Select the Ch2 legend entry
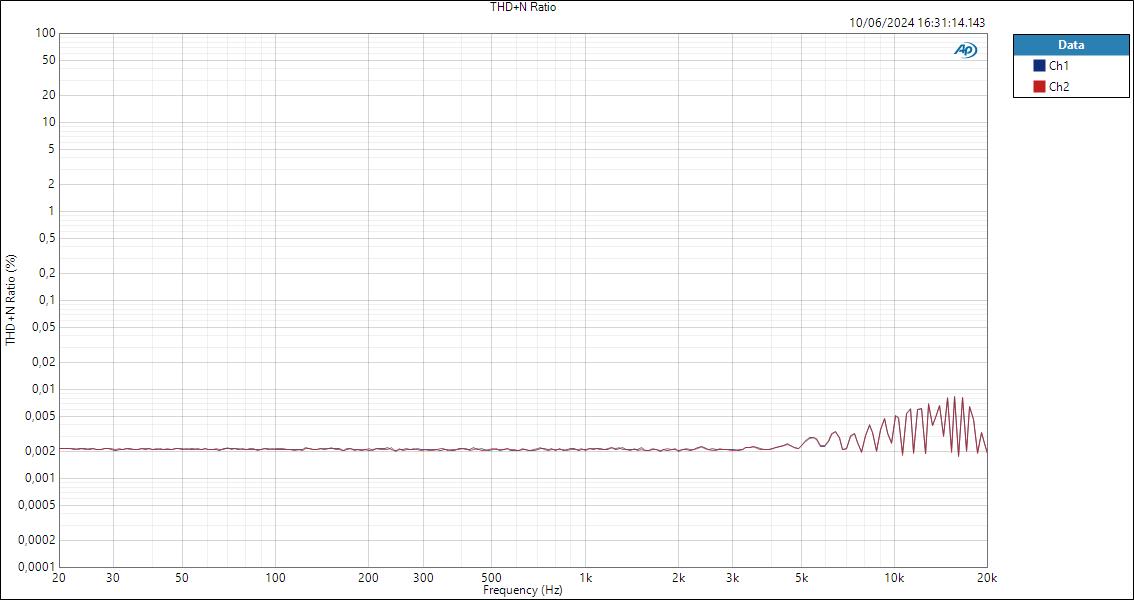Screen dimensions: 1134x600 pos(1057,84)
